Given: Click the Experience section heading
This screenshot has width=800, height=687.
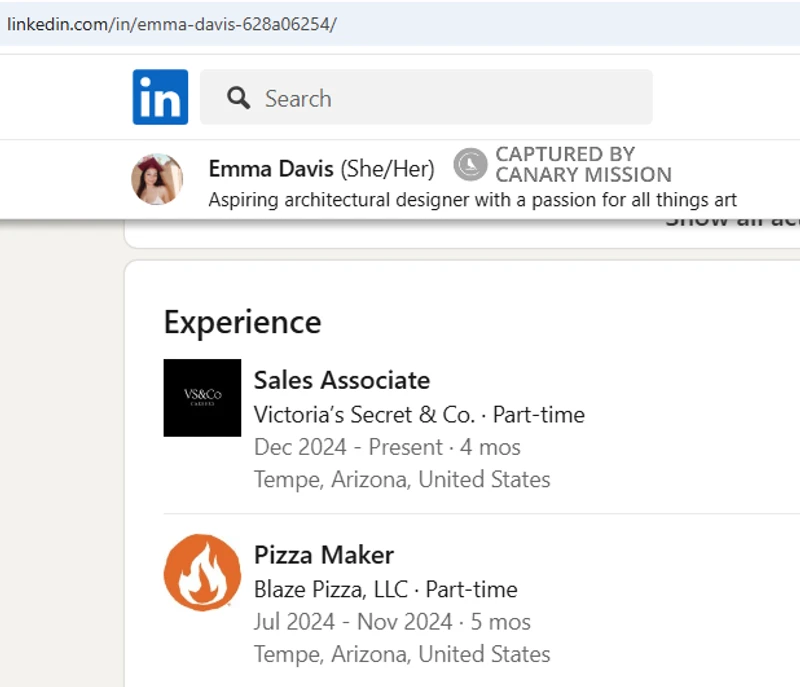Looking at the screenshot, I should coord(242,322).
